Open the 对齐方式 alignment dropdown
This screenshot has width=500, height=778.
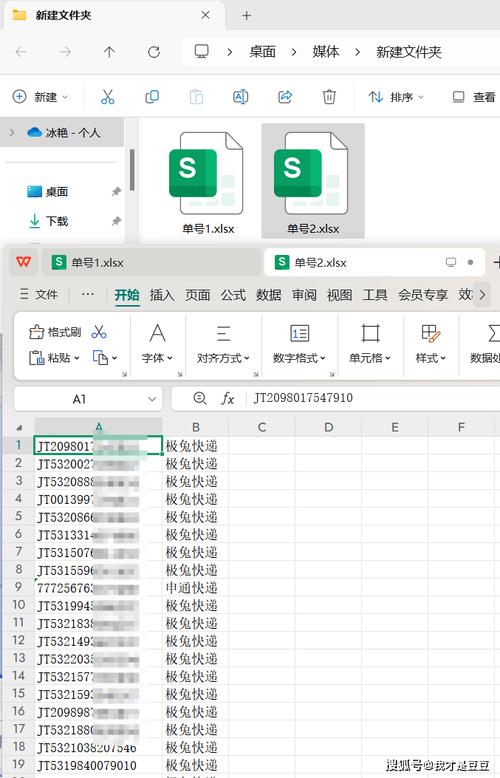coord(223,344)
